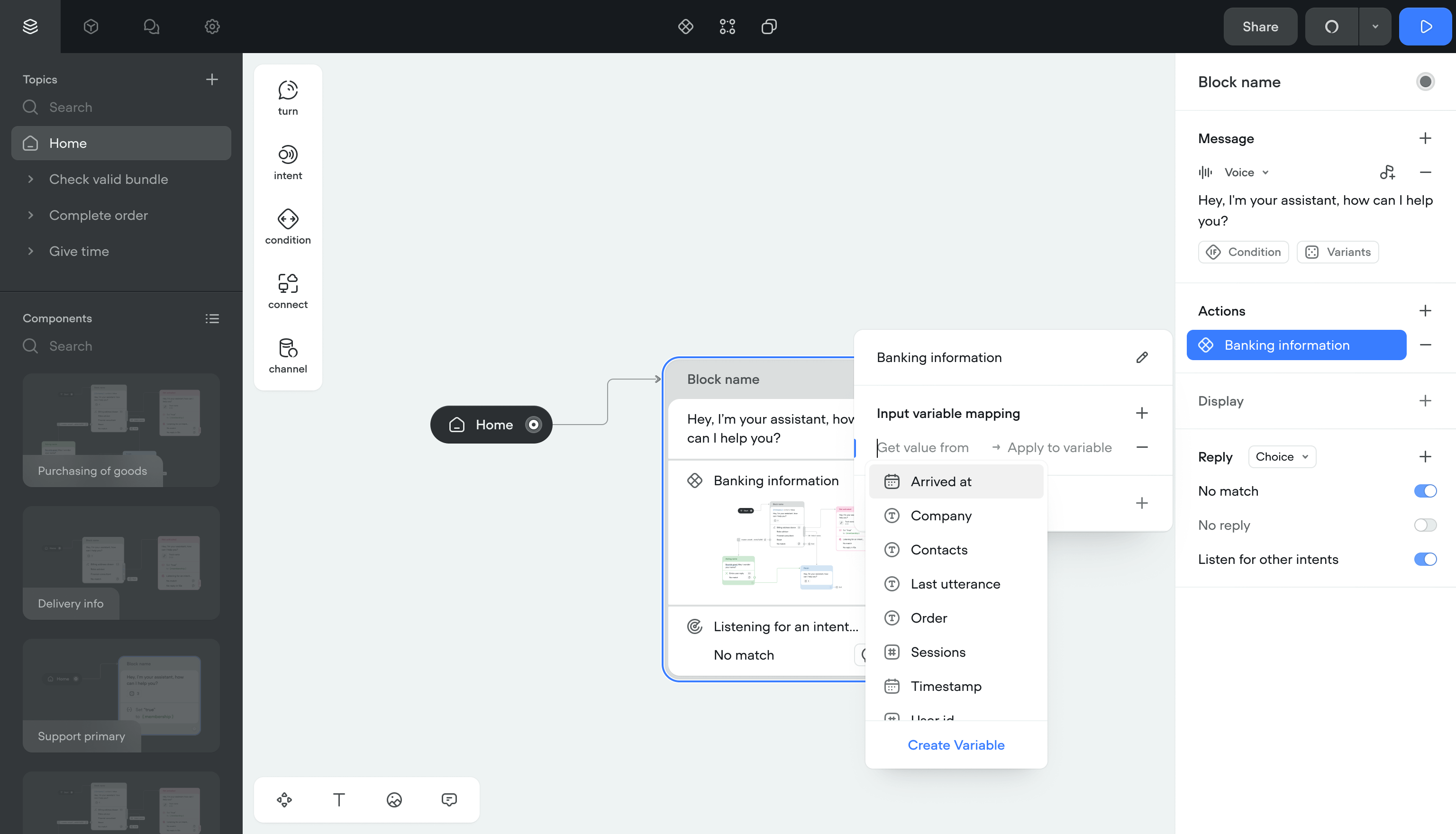The height and width of the screenshot is (834, 1456).
Task: Click the block color swatch circle
Action: pyautogui.click(x=1425, y=82)
